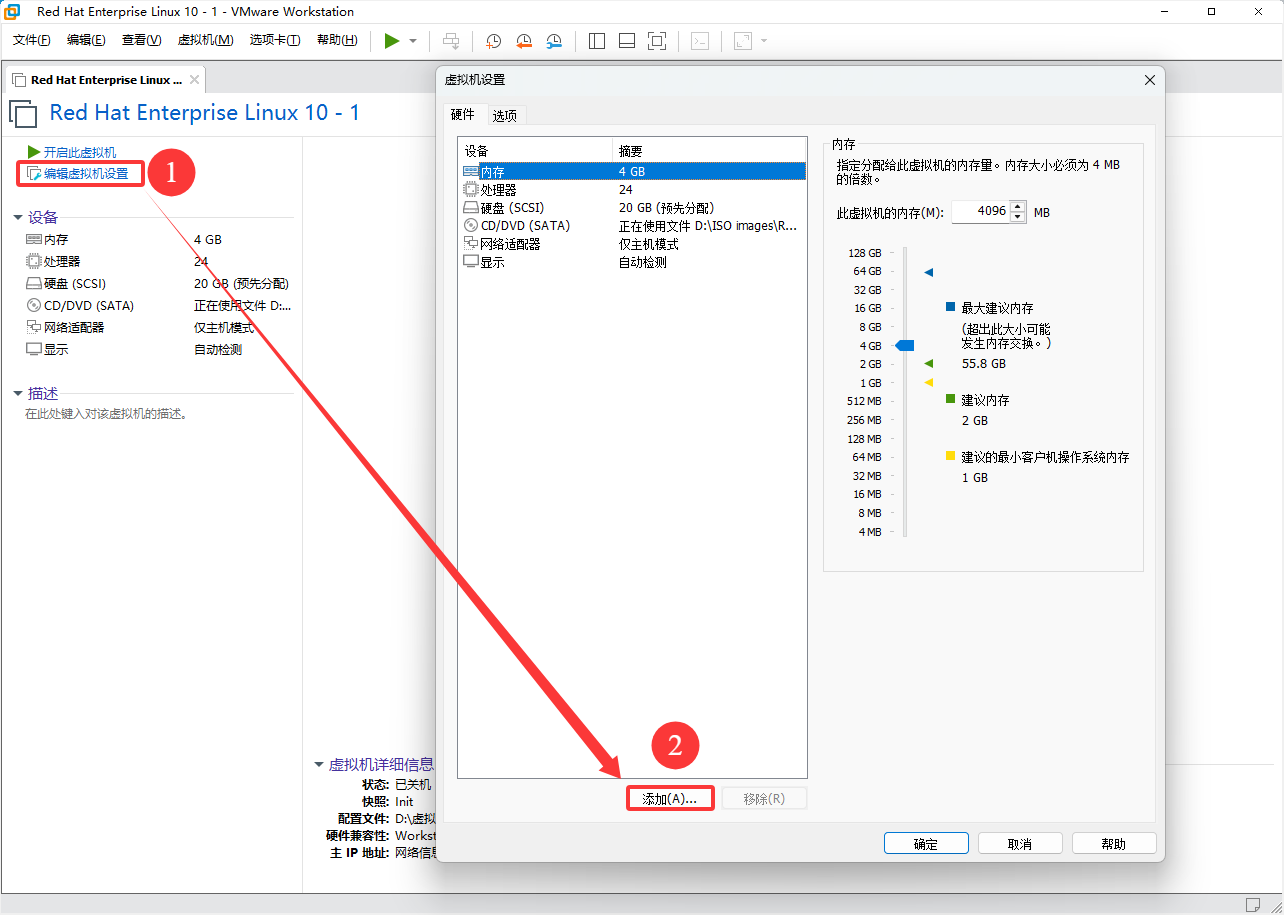Viewport: 1284px width, 915px height.
Task: Click the green power on toolbar button
Action: point(391,40)
